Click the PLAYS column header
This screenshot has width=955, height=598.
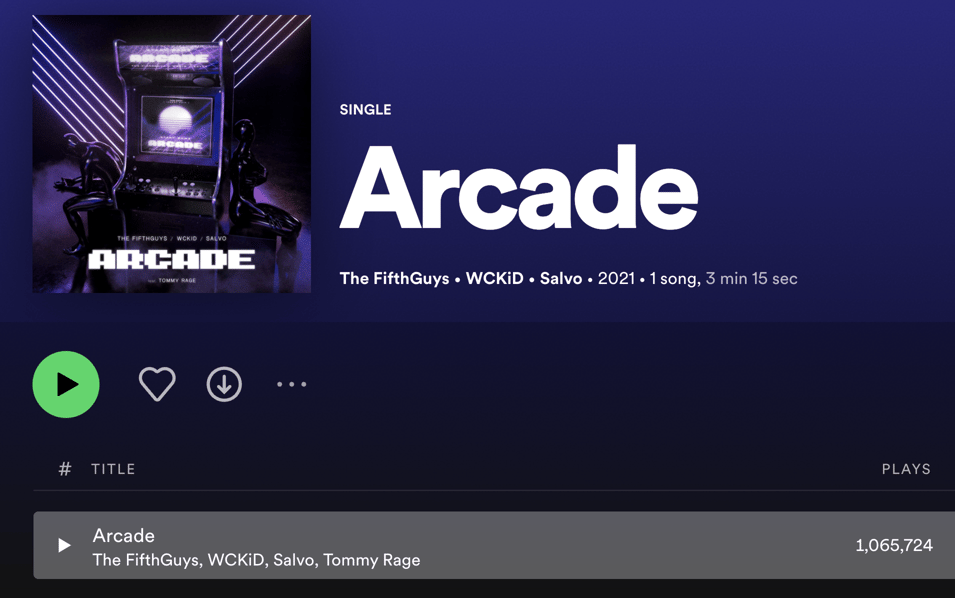tap(906, 469)
